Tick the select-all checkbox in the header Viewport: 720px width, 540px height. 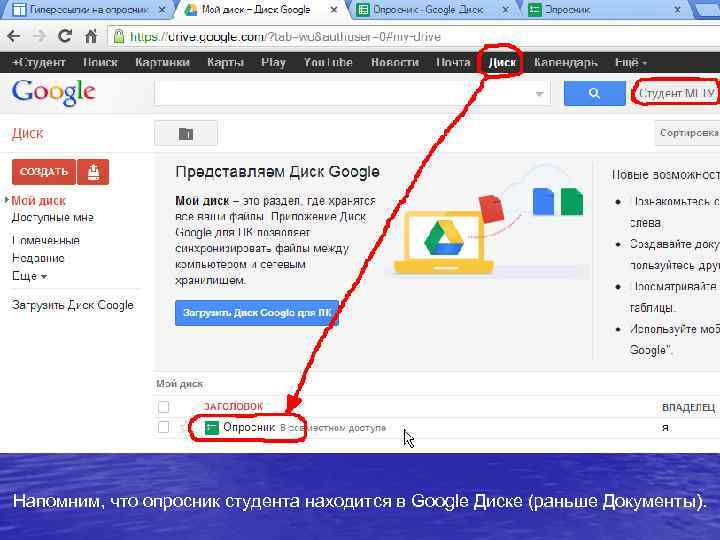click(163, 407)
